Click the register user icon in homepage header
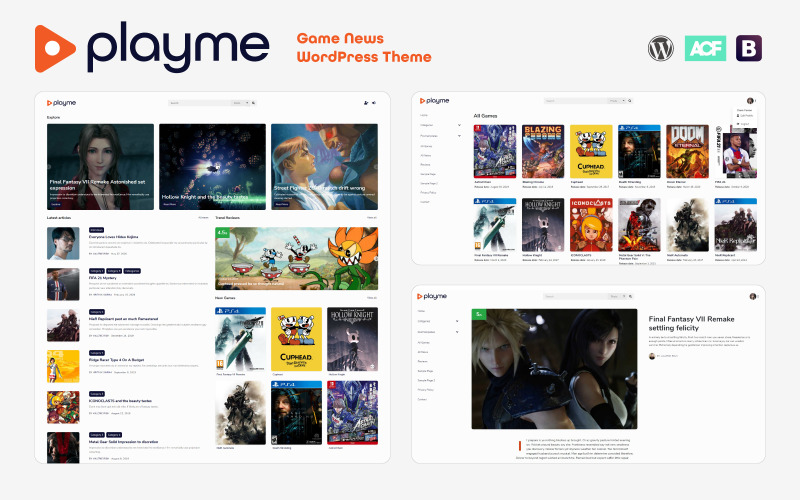The width and height of the screenshot is (800, 500). point(365,103)
